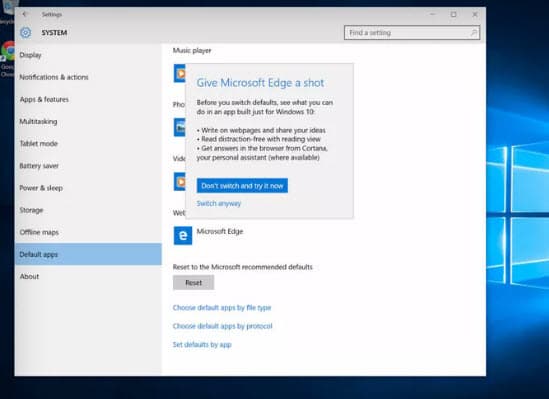This screenshot has height=399, width=549.
Task: Choose the Switch anyway link
Action: click(219, 203)
